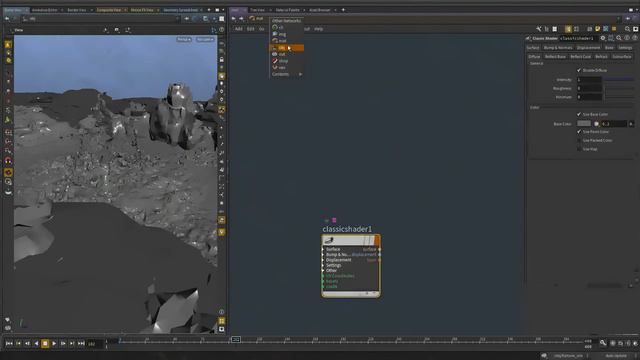Open the Displacement parameter tab

pyautogui.click(x=588, y=48)
